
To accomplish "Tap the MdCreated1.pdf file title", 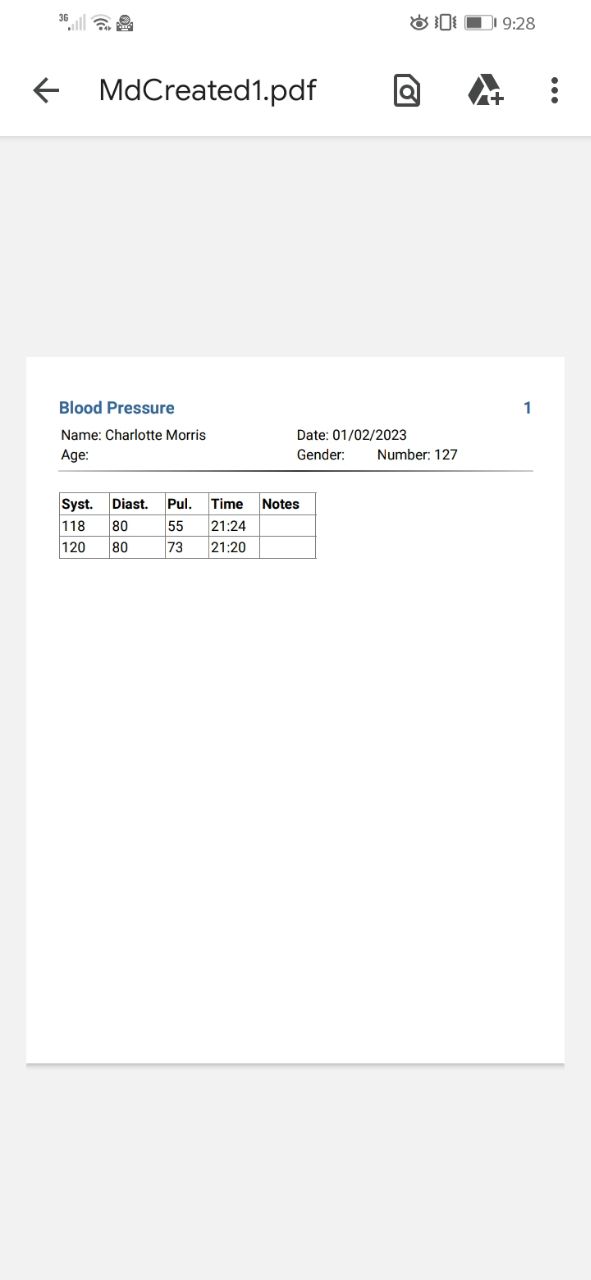I will coord(208,91).
